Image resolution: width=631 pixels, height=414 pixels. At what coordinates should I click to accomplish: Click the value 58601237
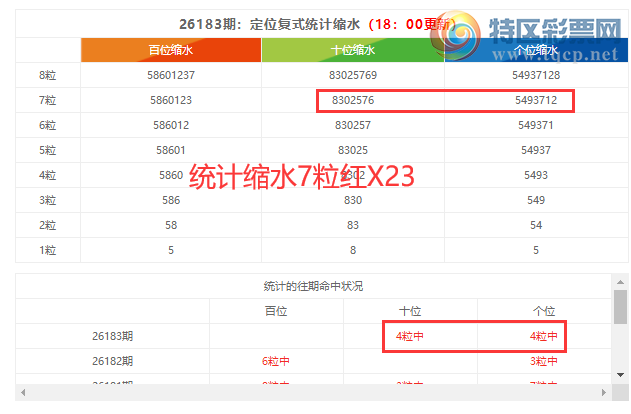pos(171,75)
